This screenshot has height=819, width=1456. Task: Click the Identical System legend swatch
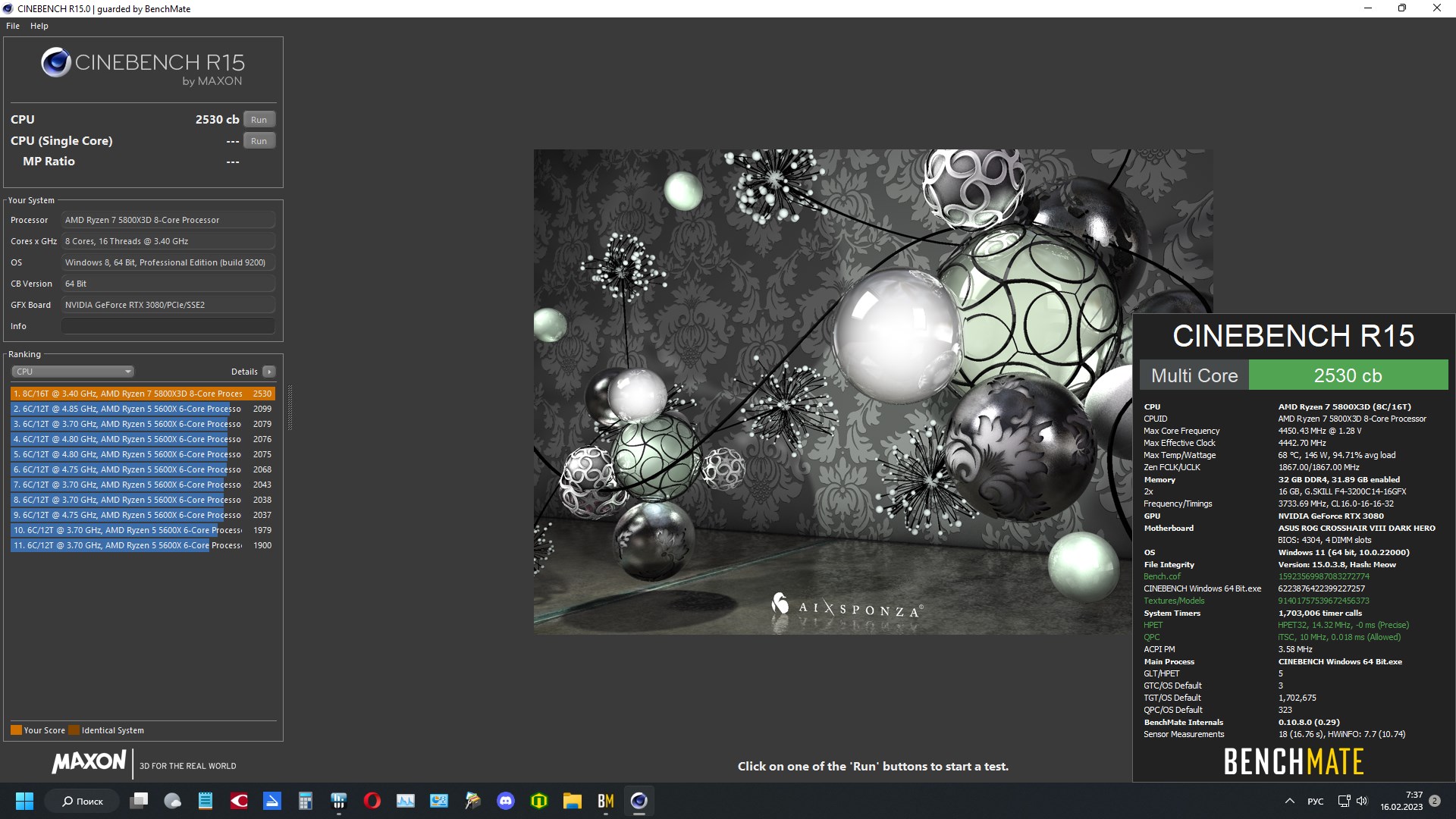pos(74,730)
